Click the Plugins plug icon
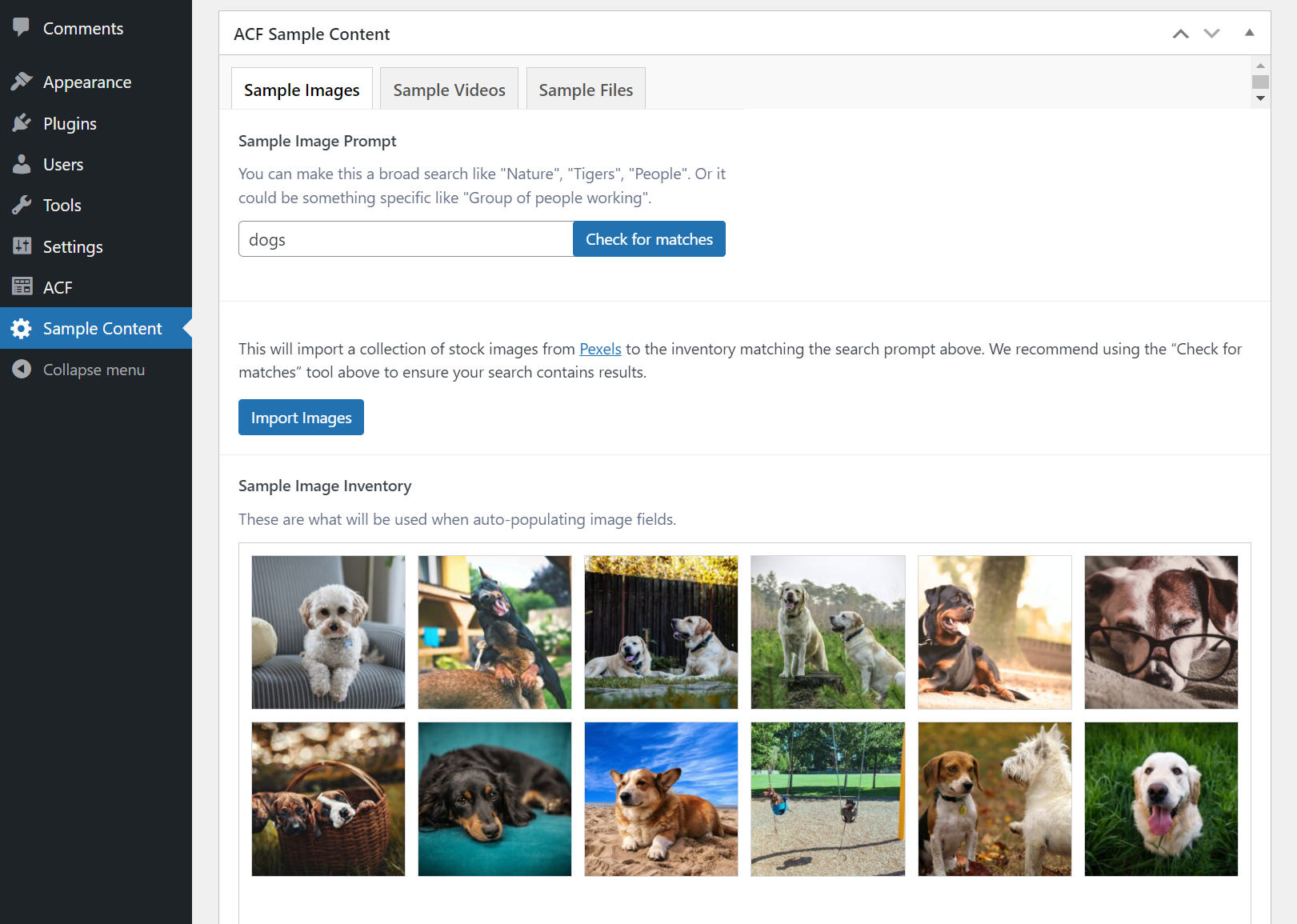The image size is (1297, 924). coord(22,123)
